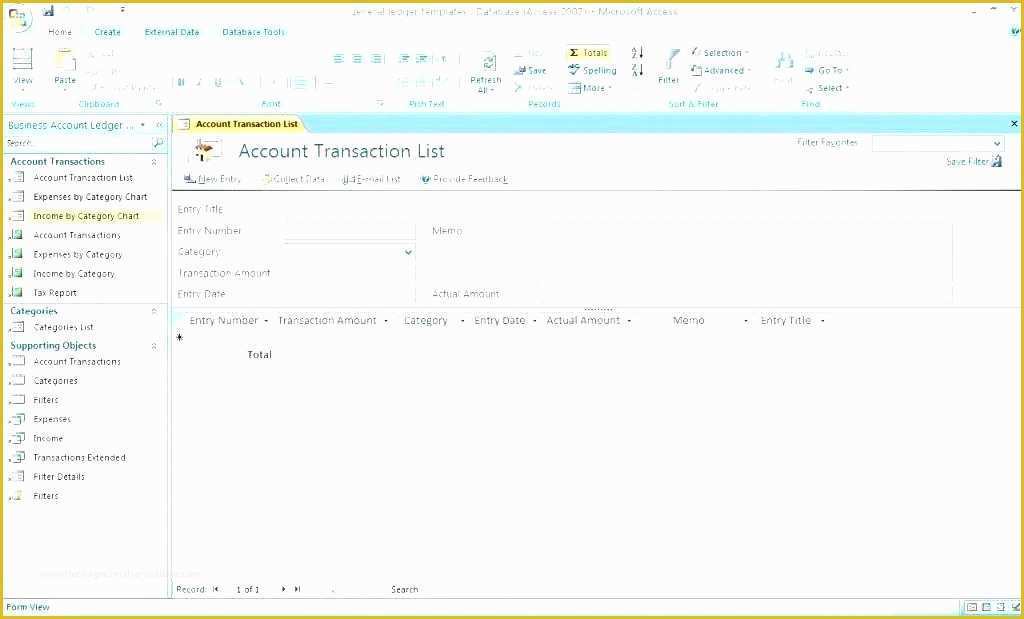1024x619 pixels.
Task: Align text right in the ribbon
Action: 377,59
